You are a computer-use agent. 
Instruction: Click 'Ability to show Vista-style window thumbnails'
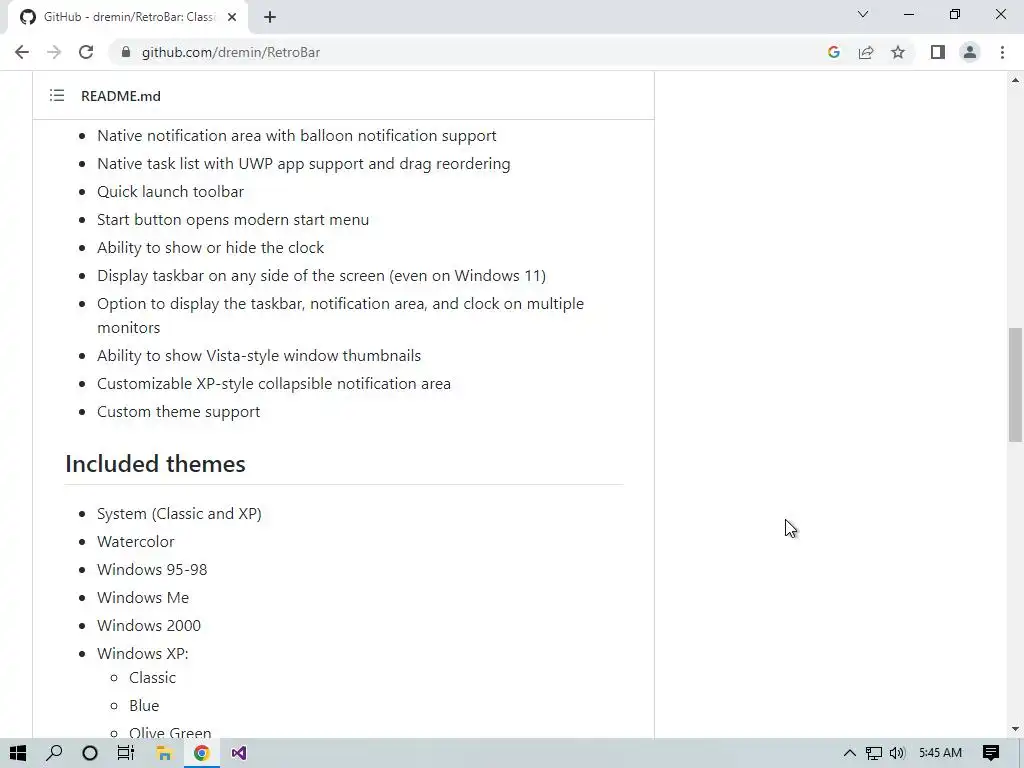pos(259,355)
